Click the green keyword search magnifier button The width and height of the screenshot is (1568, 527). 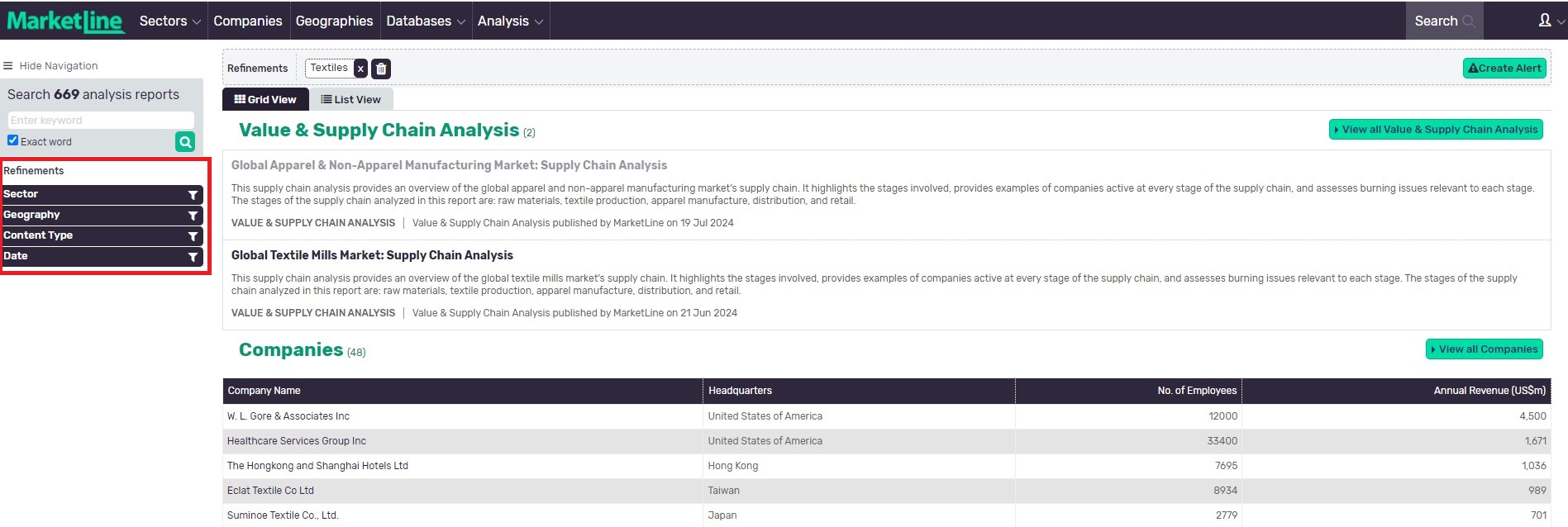[185, 142]
